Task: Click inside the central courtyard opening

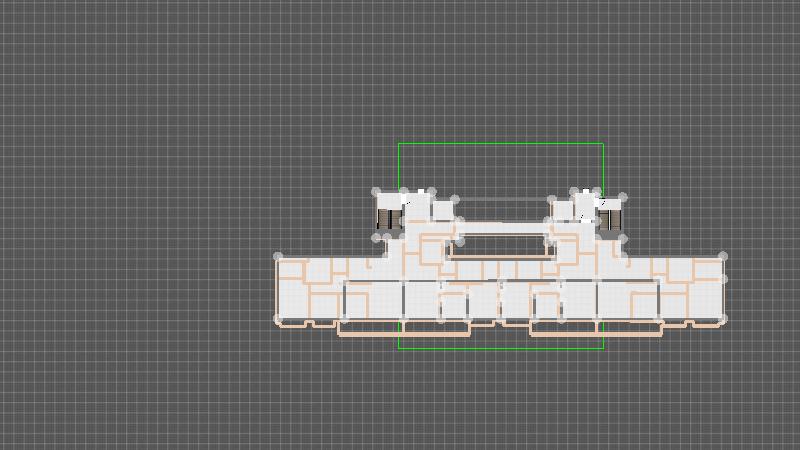Action: 500,243
